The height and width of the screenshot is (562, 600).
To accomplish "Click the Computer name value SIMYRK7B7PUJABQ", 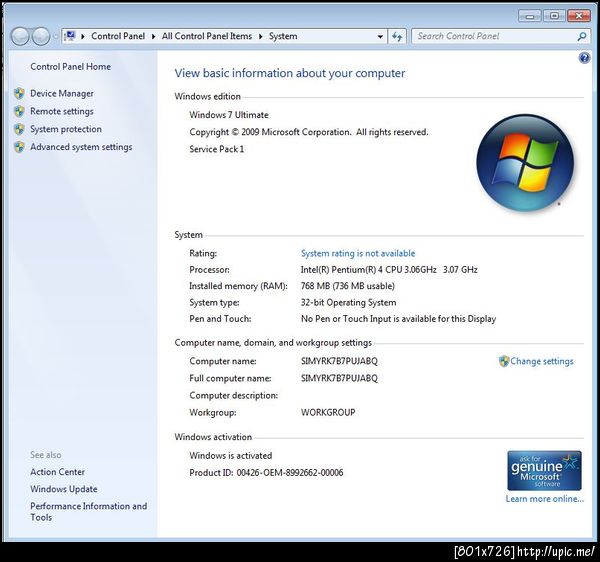I will click(x=339, y=361).
